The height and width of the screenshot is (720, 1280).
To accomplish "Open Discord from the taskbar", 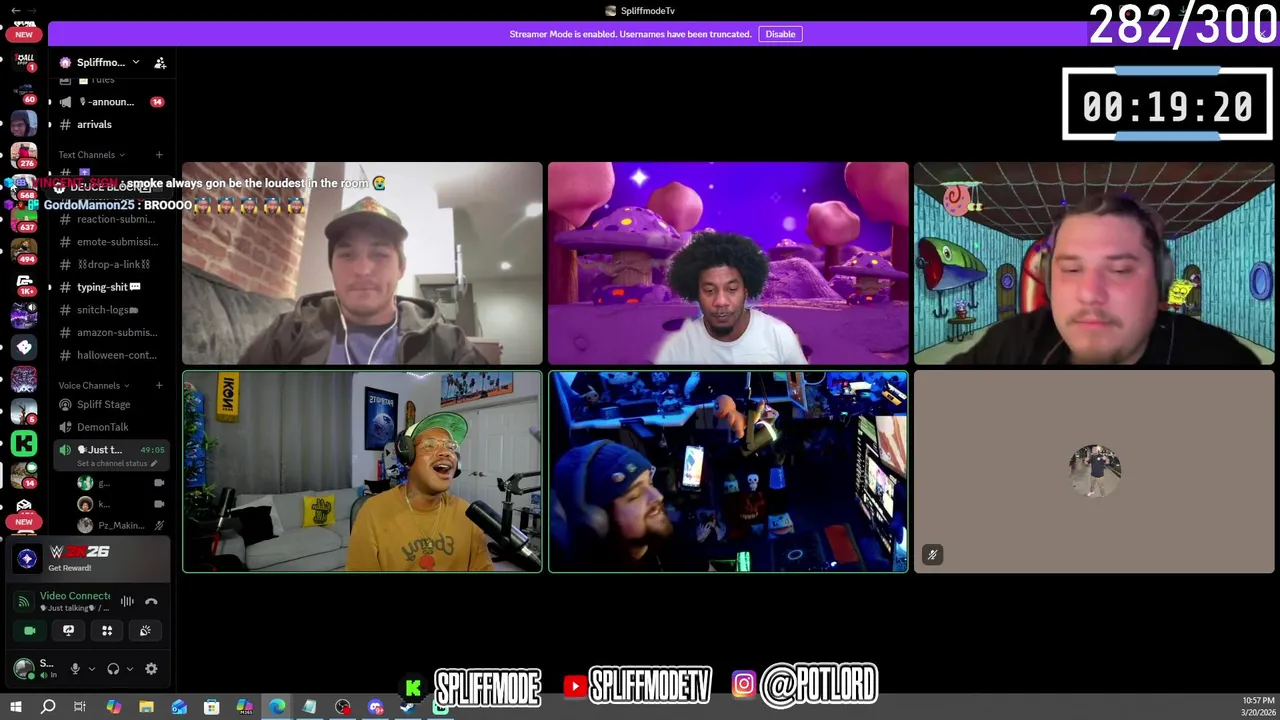I will (376, 707).
